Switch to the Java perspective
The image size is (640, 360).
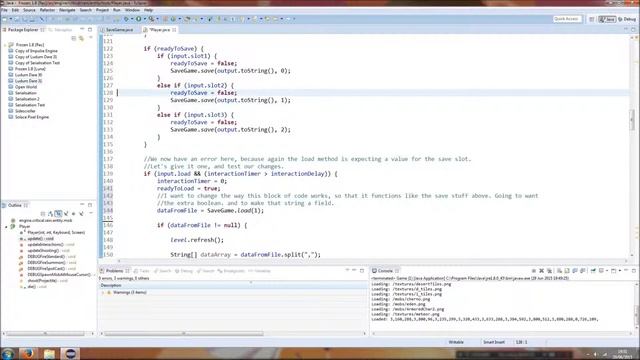[607, 19]
